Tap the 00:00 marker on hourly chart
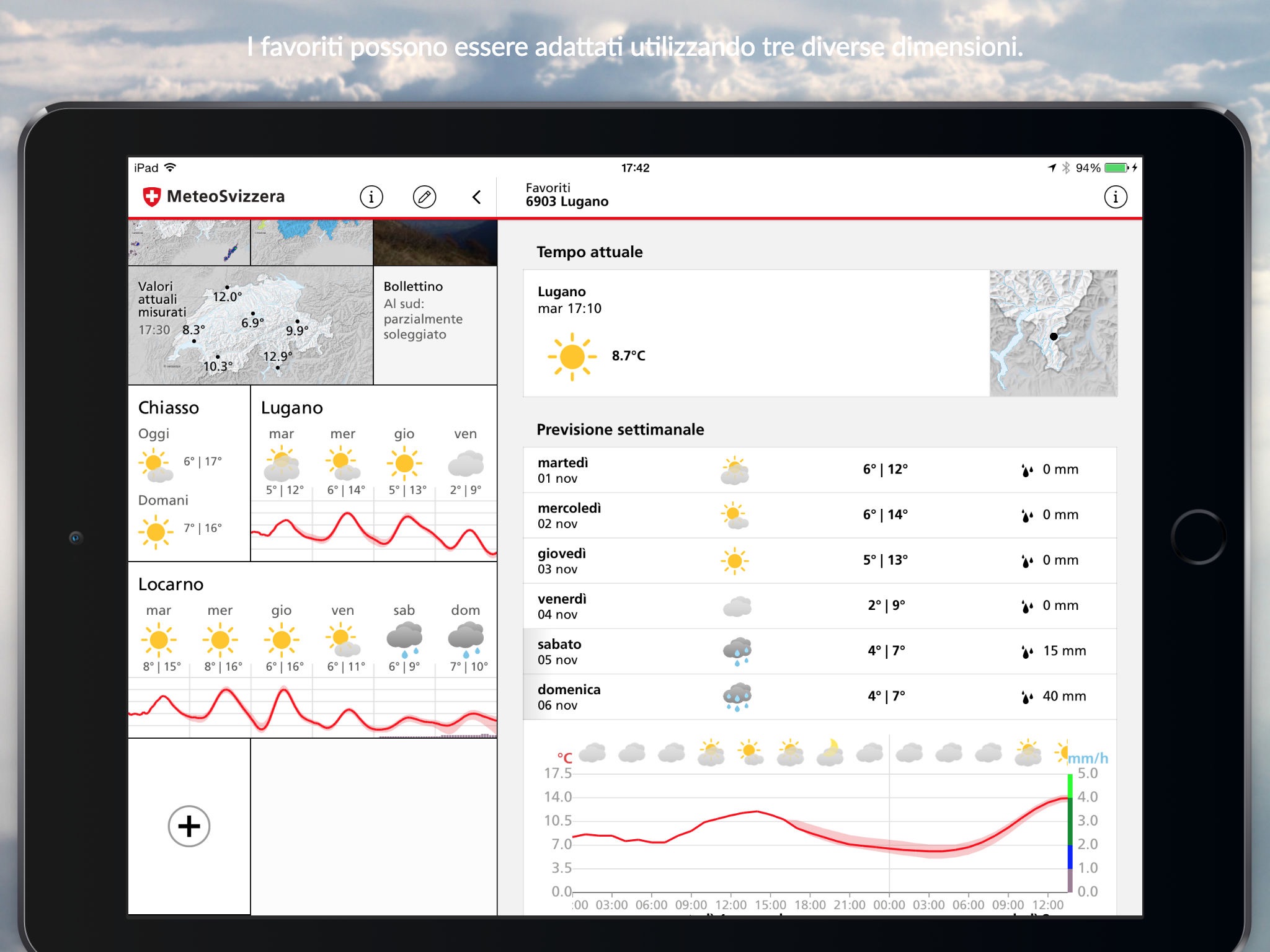1270x952 pixels. coord(889,905)
